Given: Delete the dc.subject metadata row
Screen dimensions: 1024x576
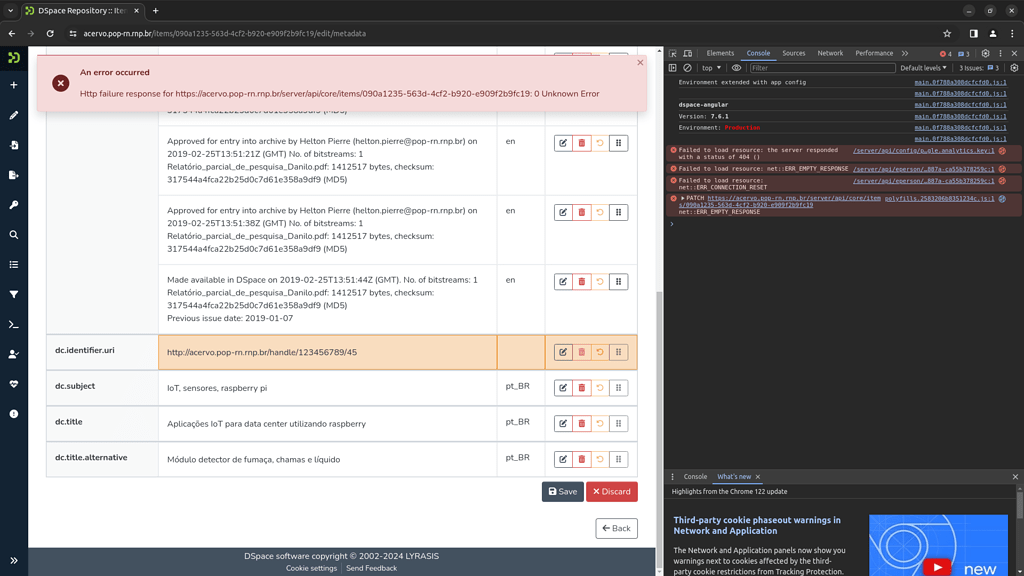Looking at the screenshot, I should coord(582,388).
